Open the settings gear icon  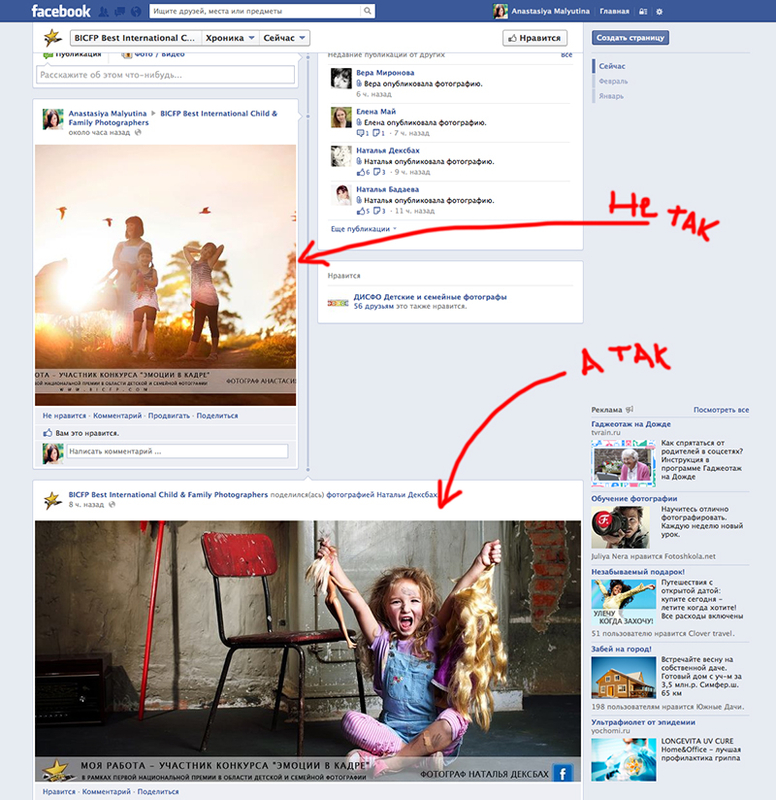(x=659, y=12)
